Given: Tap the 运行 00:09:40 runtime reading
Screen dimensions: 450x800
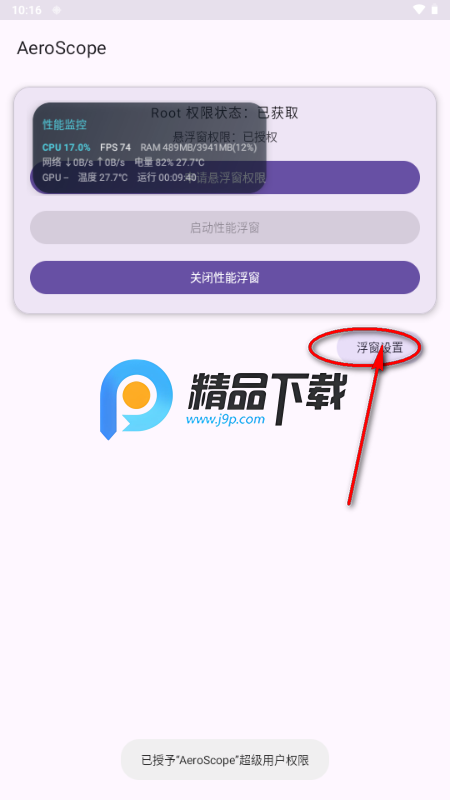Looking at the screenshot, I should (x=166, y=178).
